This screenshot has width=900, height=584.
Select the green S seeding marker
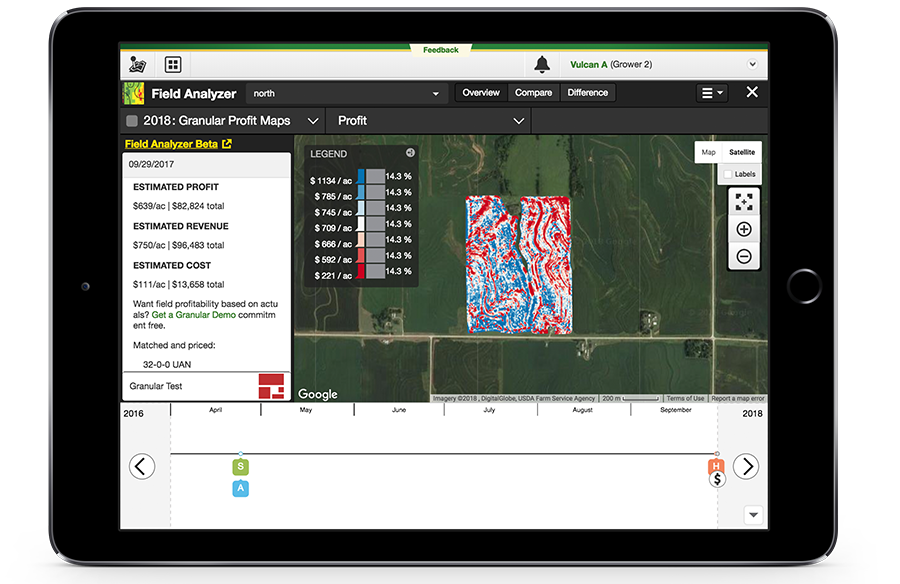click(x=240, y=466)
